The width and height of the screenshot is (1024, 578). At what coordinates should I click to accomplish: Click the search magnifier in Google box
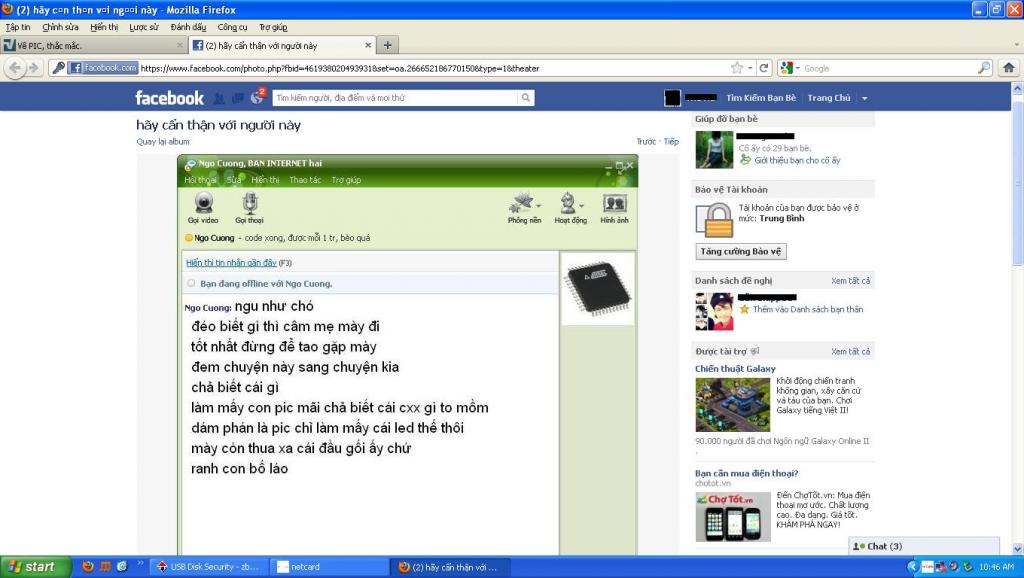984,68
